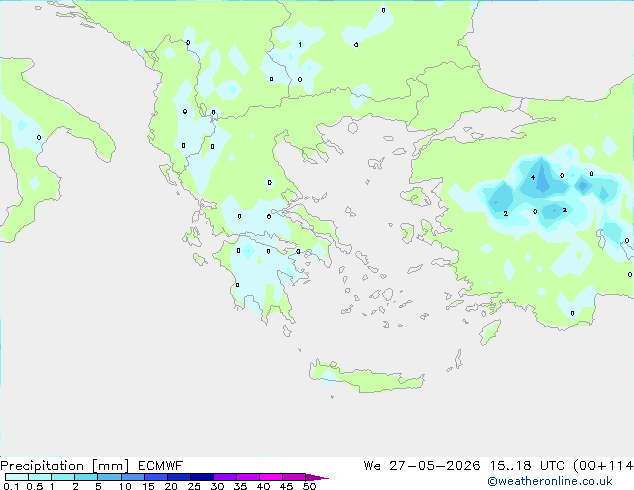Pick the 2–5 mm legend color swatch

86,477
